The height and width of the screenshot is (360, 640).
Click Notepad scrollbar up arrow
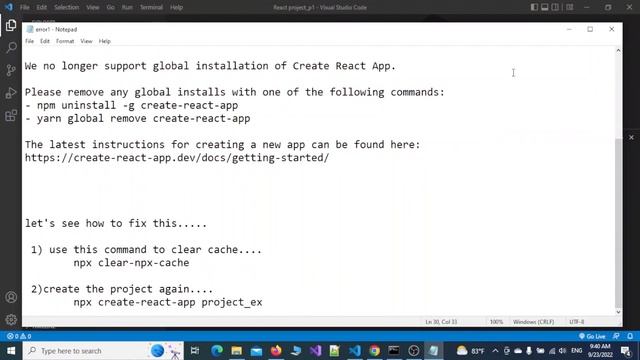pyautogui.click(x=618, y=51)
